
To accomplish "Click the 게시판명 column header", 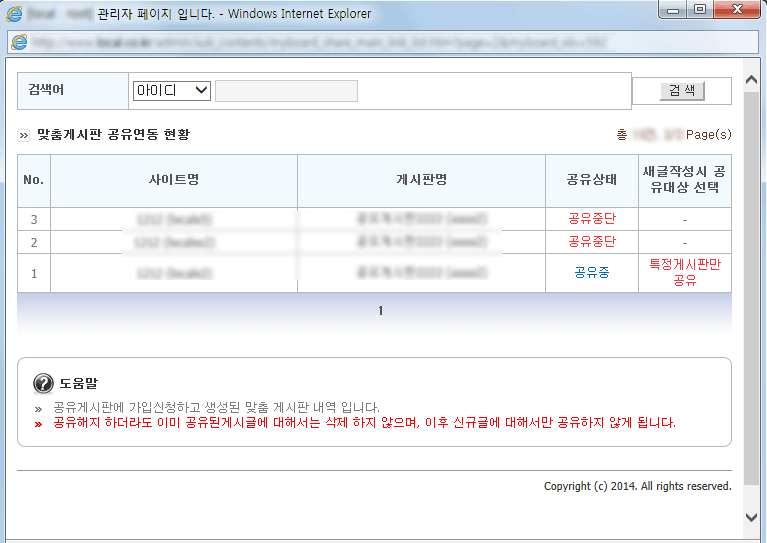I will (x=421, y=180).
